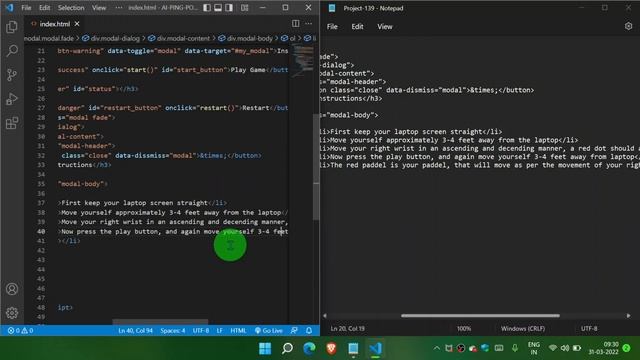Open ENG IN language switcher
The image size is (640, 360).
click(x=533, y=348)
